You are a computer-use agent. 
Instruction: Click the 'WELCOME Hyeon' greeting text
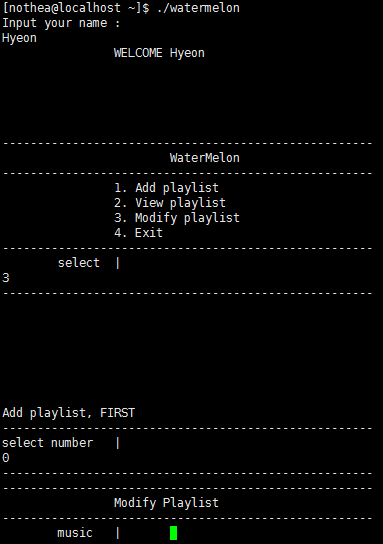(x=159, y=53)
